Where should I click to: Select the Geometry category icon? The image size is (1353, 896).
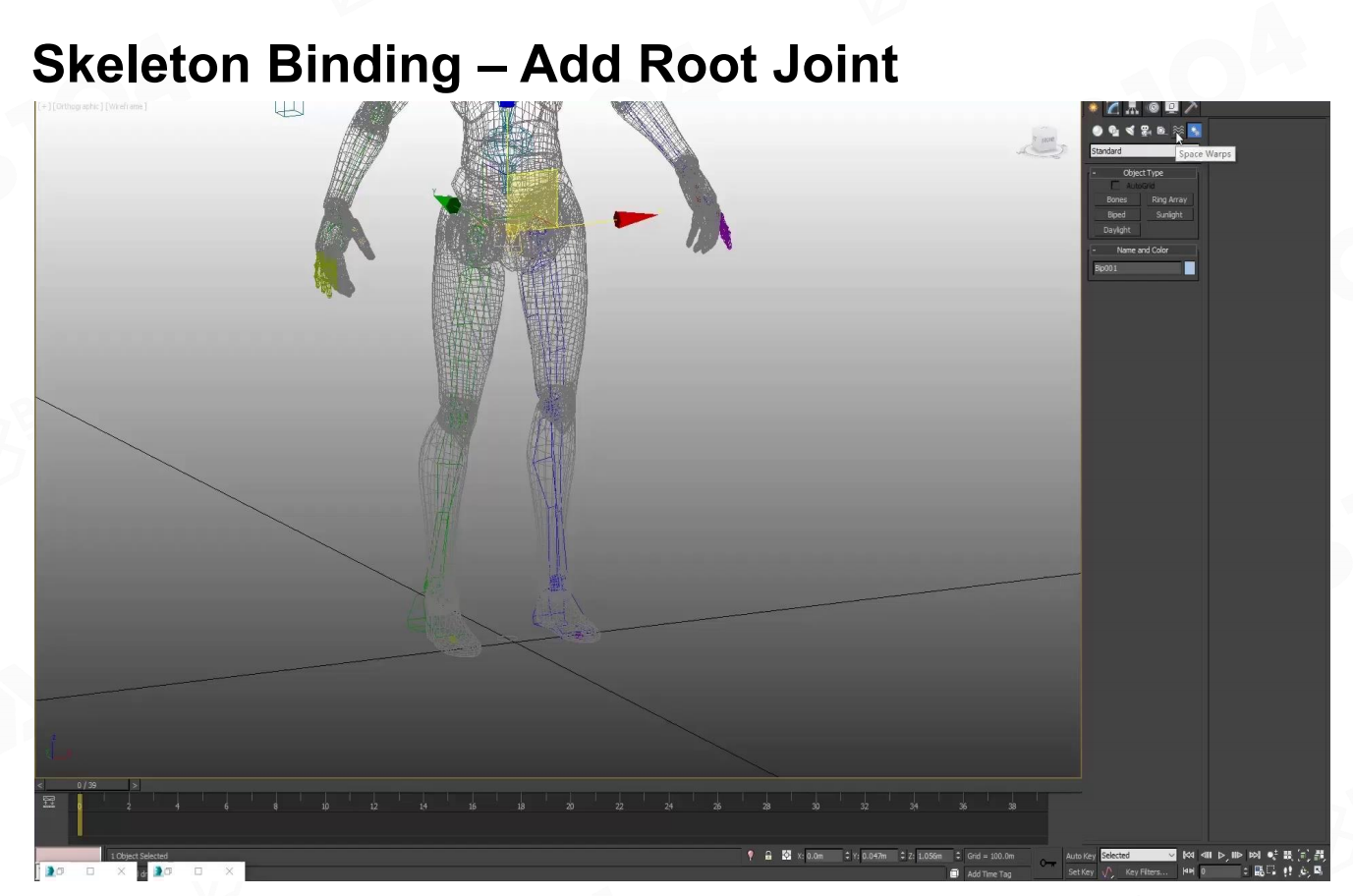(1098, 131)
